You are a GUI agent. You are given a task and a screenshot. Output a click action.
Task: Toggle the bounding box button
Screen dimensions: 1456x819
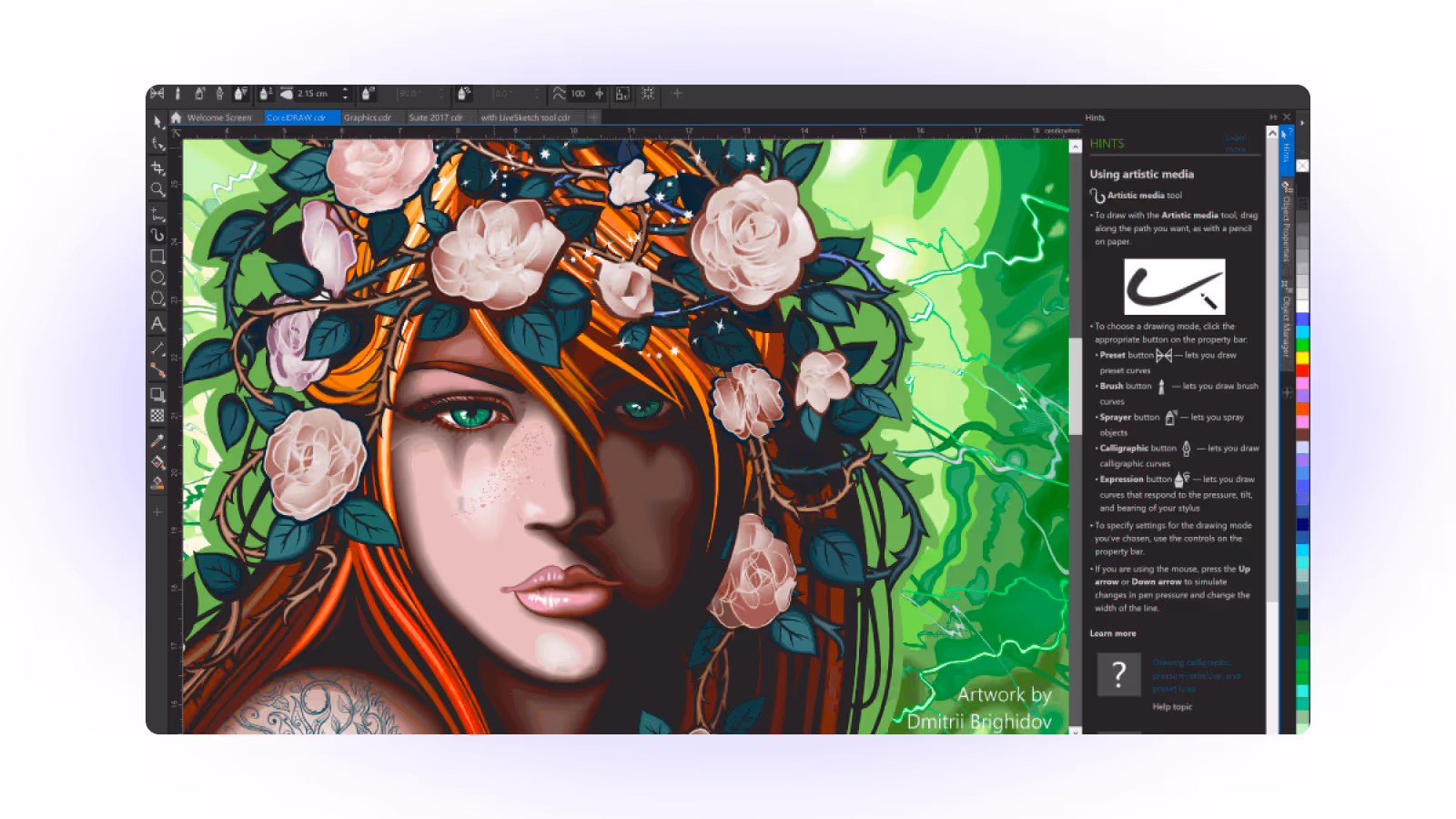pyautogui.click(x=648, y=94)
